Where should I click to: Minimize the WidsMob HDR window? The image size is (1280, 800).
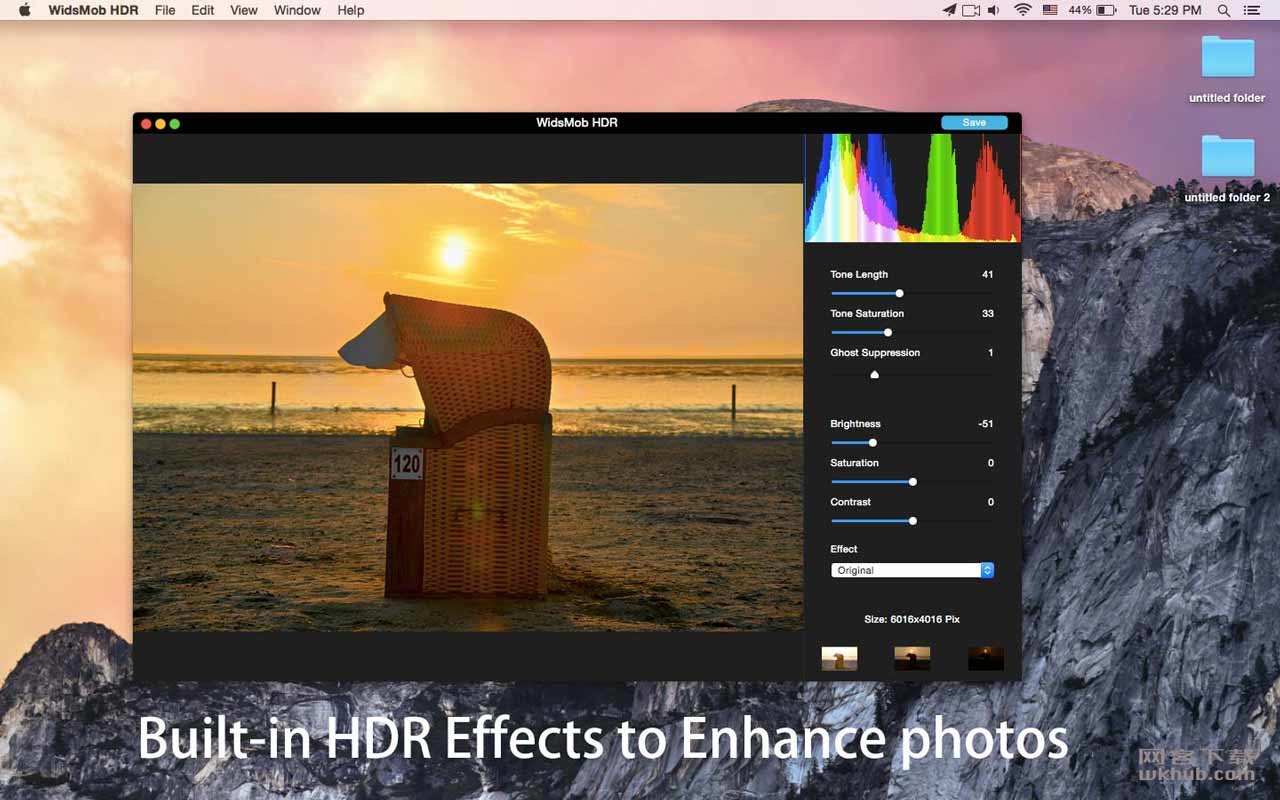tap(160, 124)
